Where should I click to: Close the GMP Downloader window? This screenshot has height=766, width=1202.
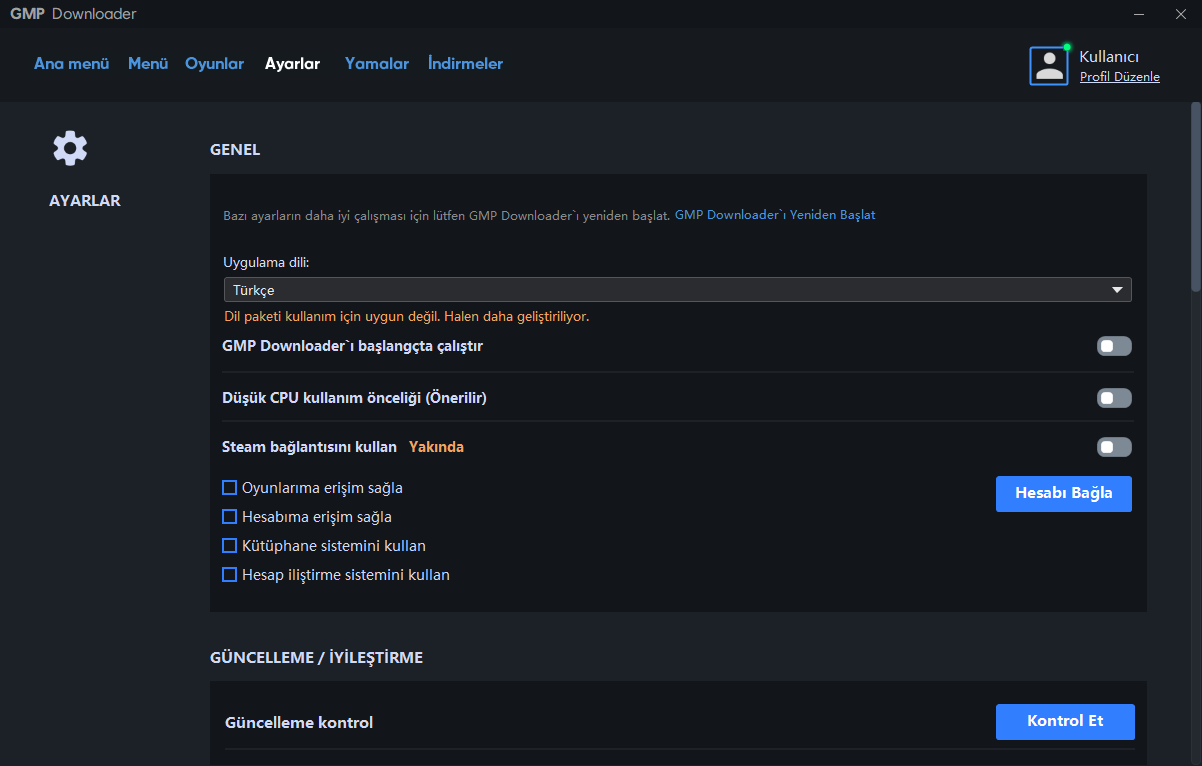[x=1180, y=14]
